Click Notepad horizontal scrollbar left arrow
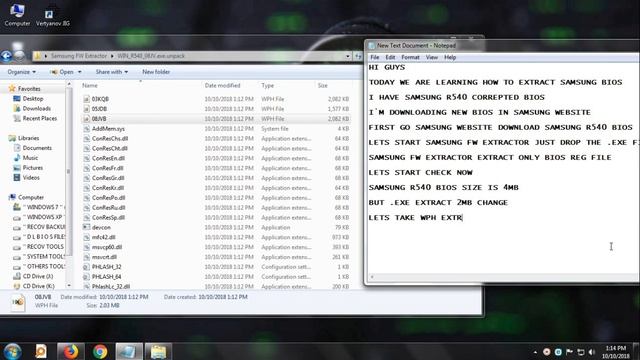This screenshot has width=640, height=360. (371, 277)
